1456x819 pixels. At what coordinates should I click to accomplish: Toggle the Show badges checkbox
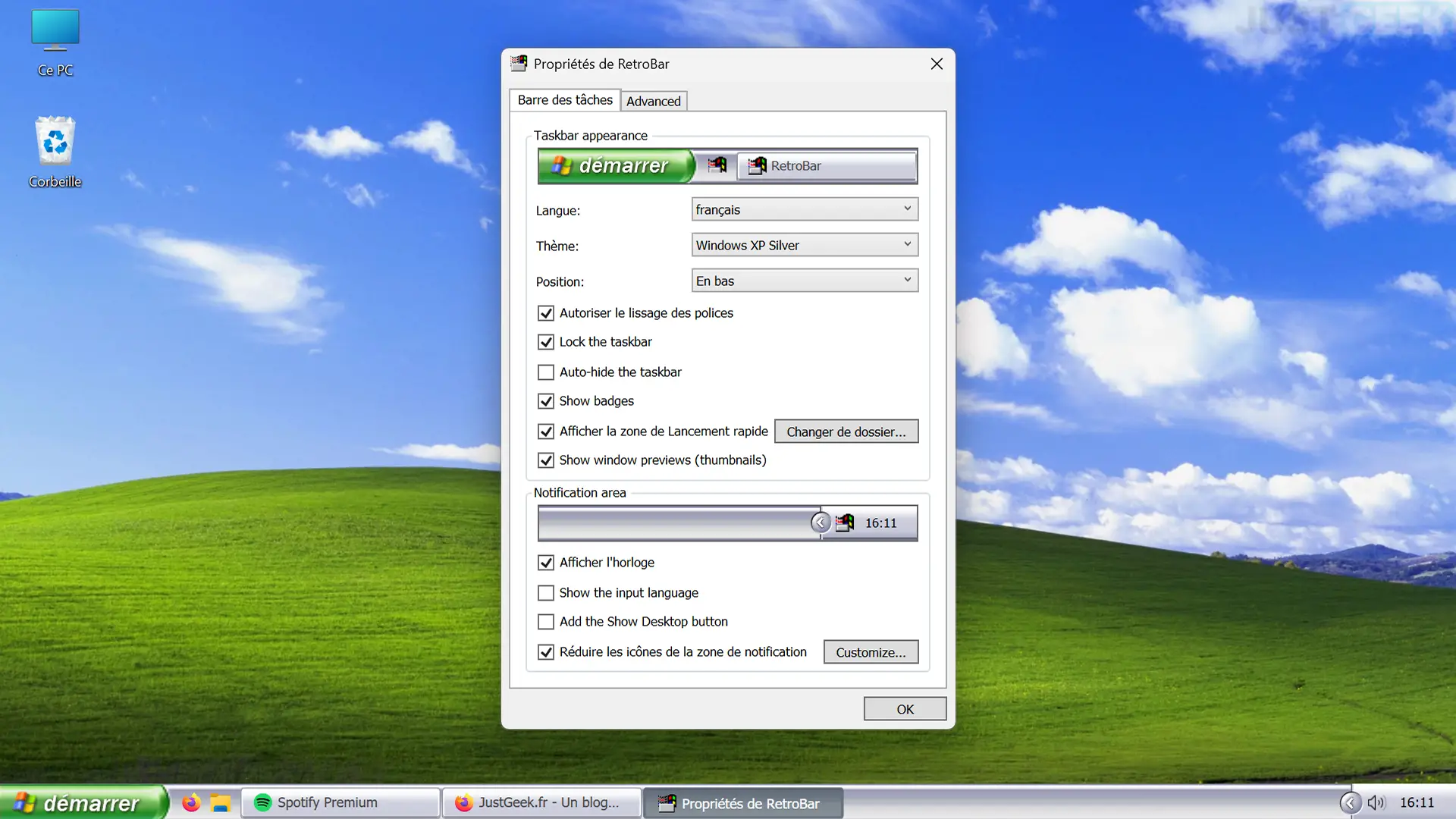[546, 401]
